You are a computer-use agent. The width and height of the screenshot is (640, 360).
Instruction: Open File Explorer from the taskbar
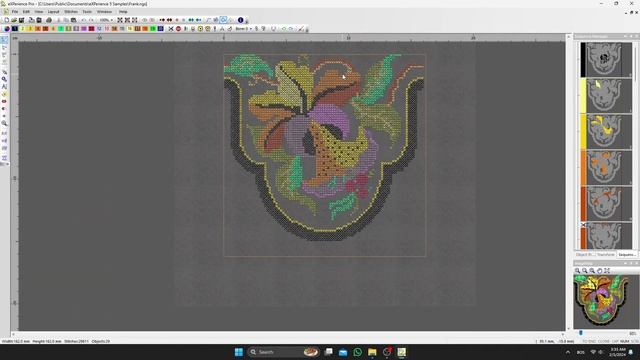pos(372,352)
